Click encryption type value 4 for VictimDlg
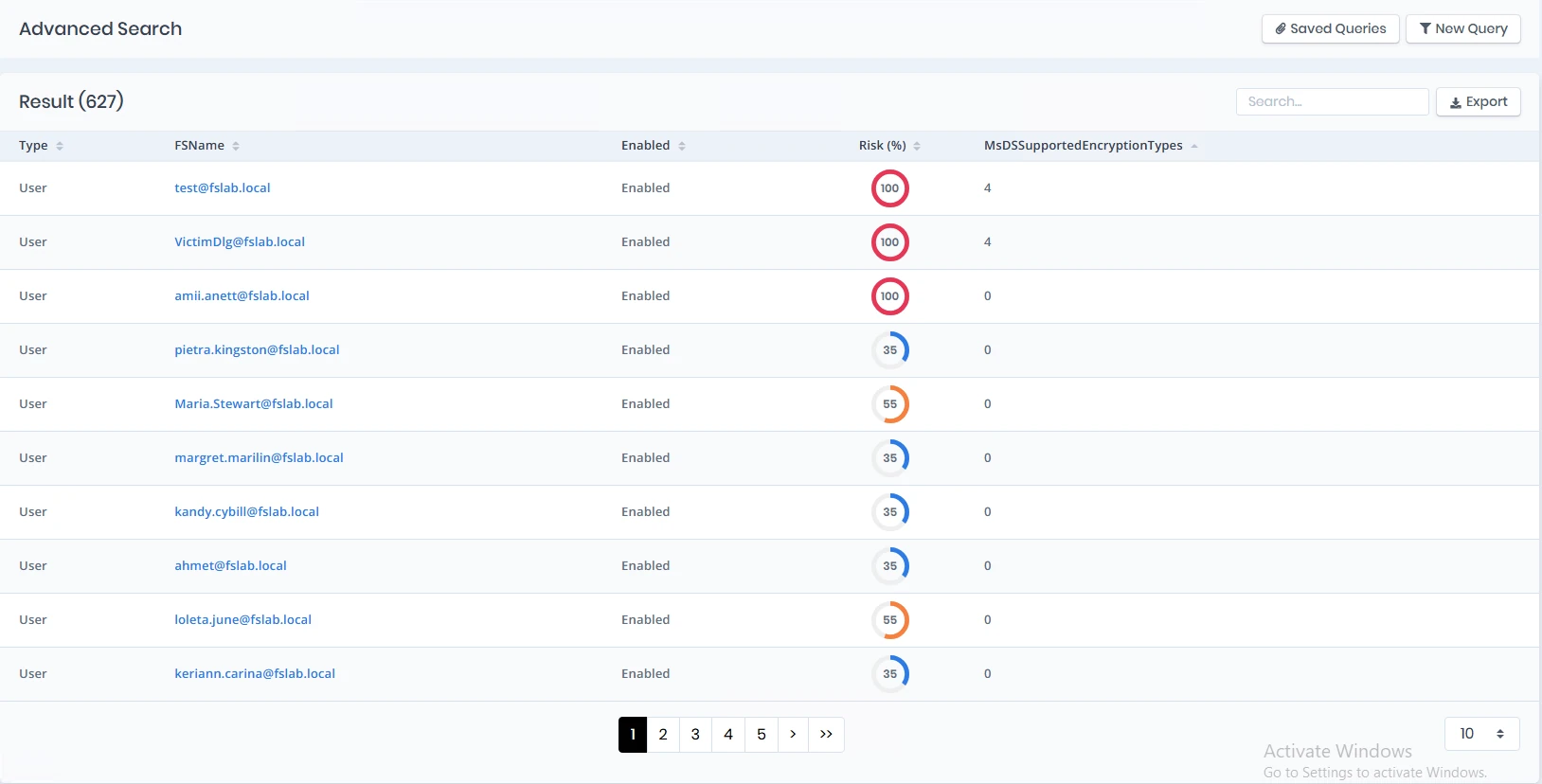This screenshot has width=1542, height=784. (988, 241)
